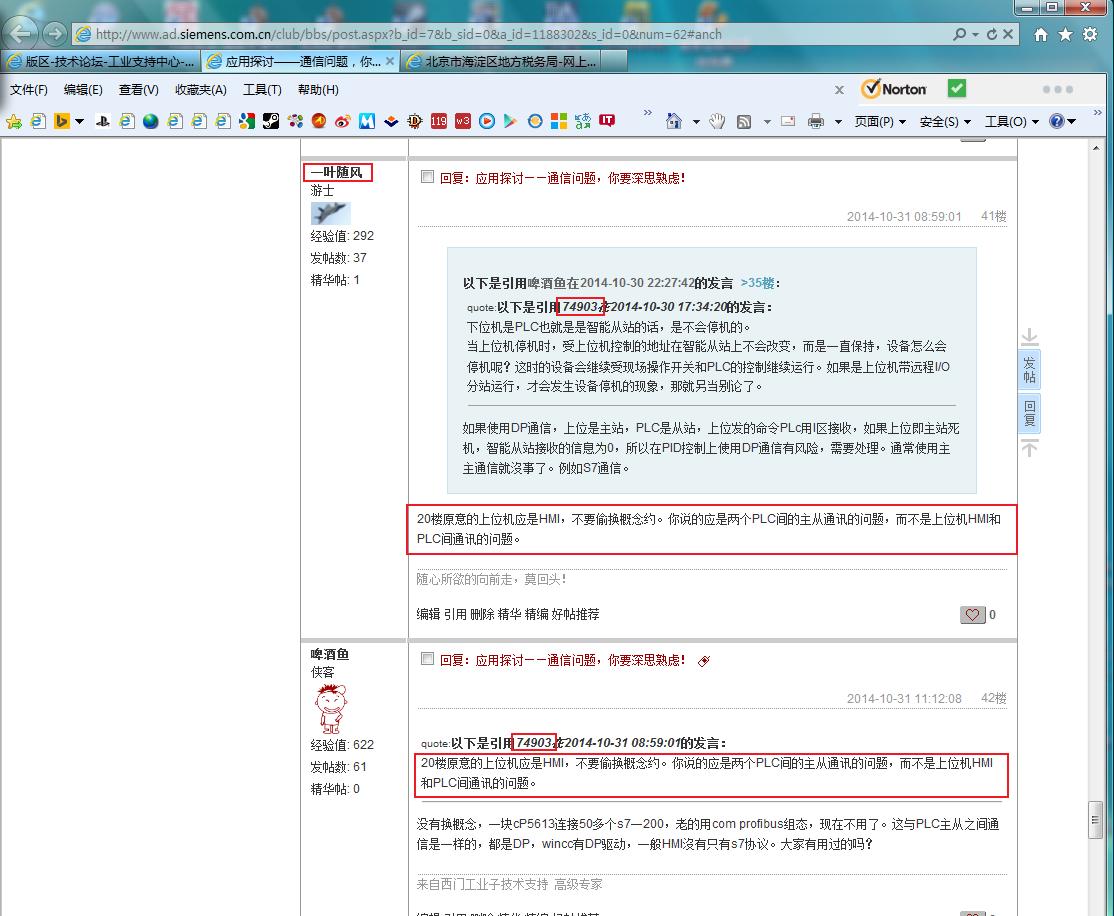Tick checkbox on post 41楼 reply title
The image size is (1114, 916).
[x=427, y=176]
